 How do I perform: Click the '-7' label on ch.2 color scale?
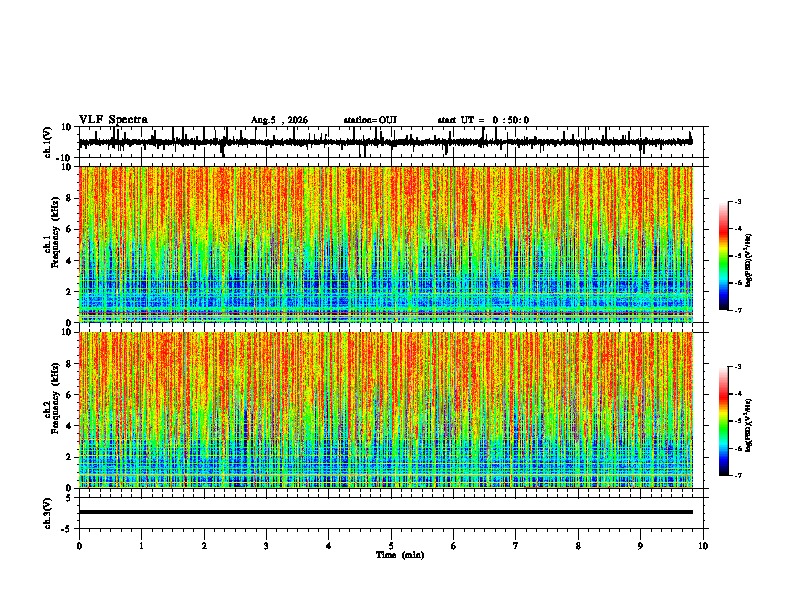[x=737, y=475]
